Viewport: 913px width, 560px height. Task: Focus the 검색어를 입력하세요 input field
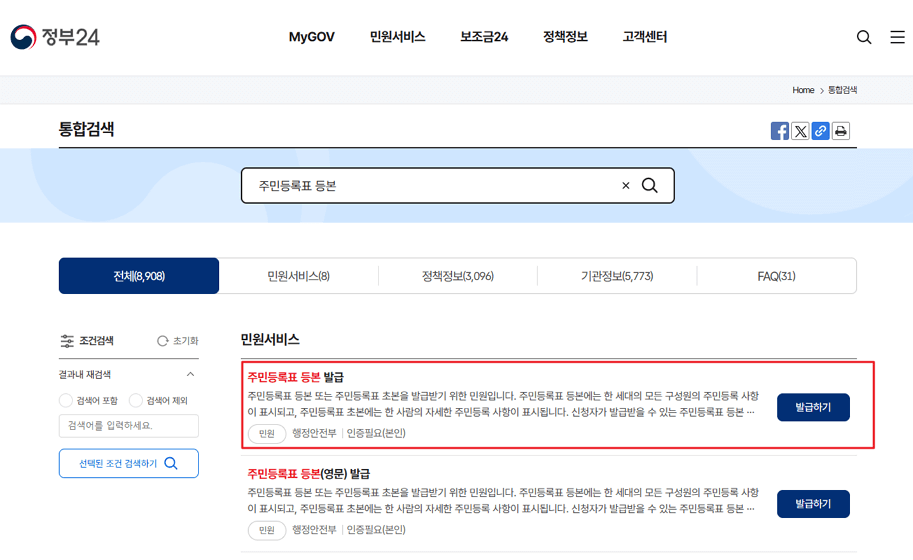129,426
